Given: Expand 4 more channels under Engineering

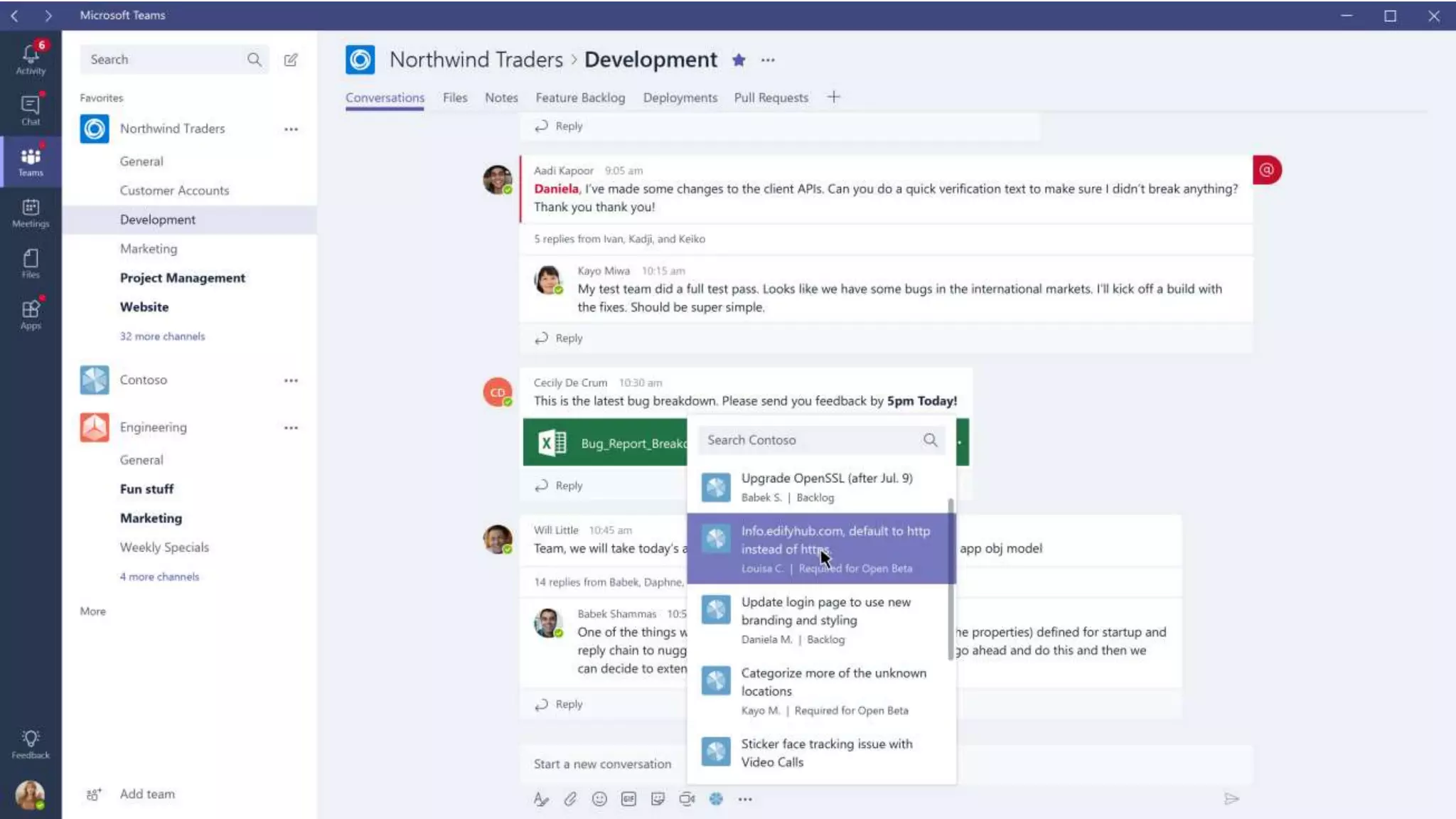Looking at the screenshot, I should [x=159, y=577].
